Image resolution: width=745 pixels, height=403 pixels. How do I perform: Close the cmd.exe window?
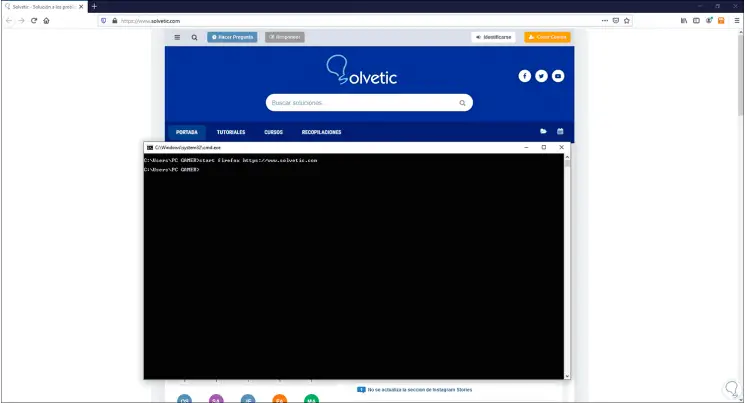point(561,147)
